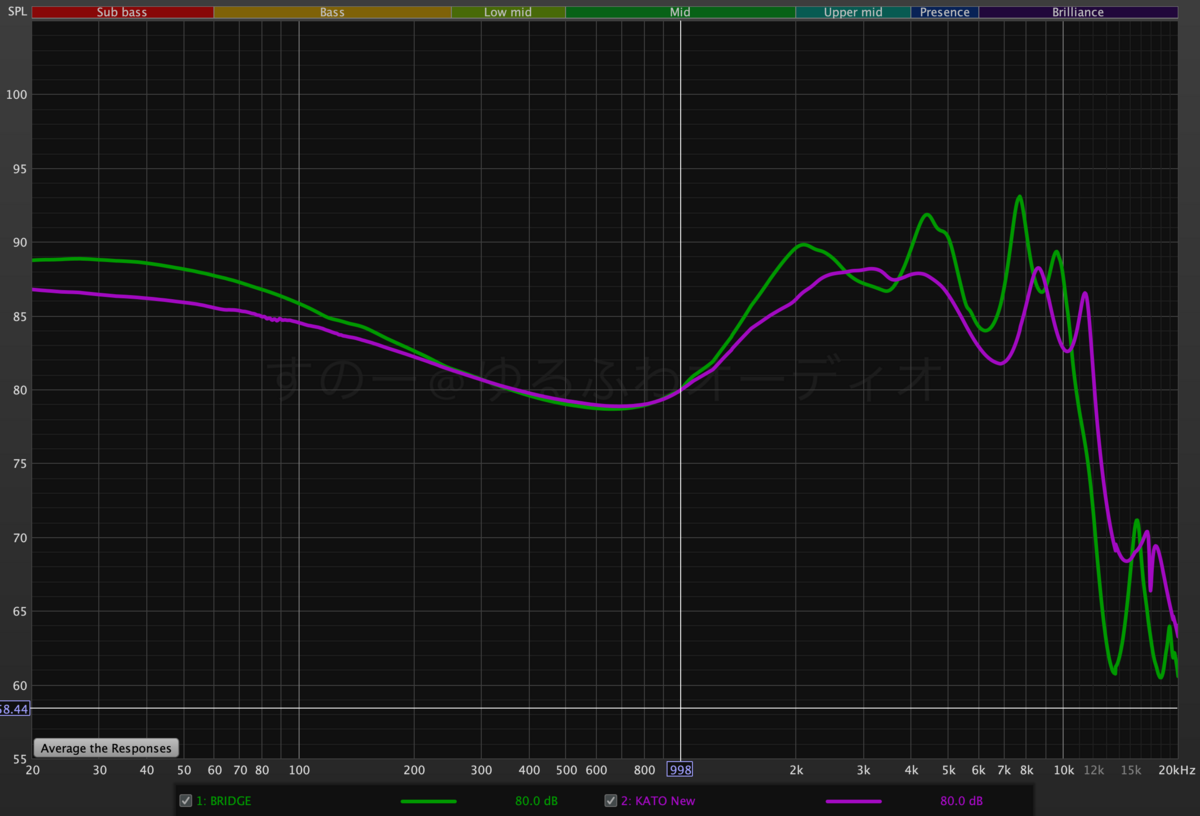Click the 2k frequency axis label
The height and width of the screenshot is (816, 1200).
(796, 770)
